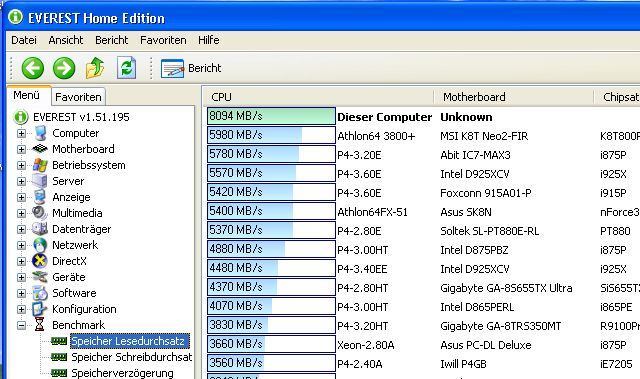Click memory chip icon beside Speicherverzögerung
Screen dimensions: 640x379
click(59, 373)
